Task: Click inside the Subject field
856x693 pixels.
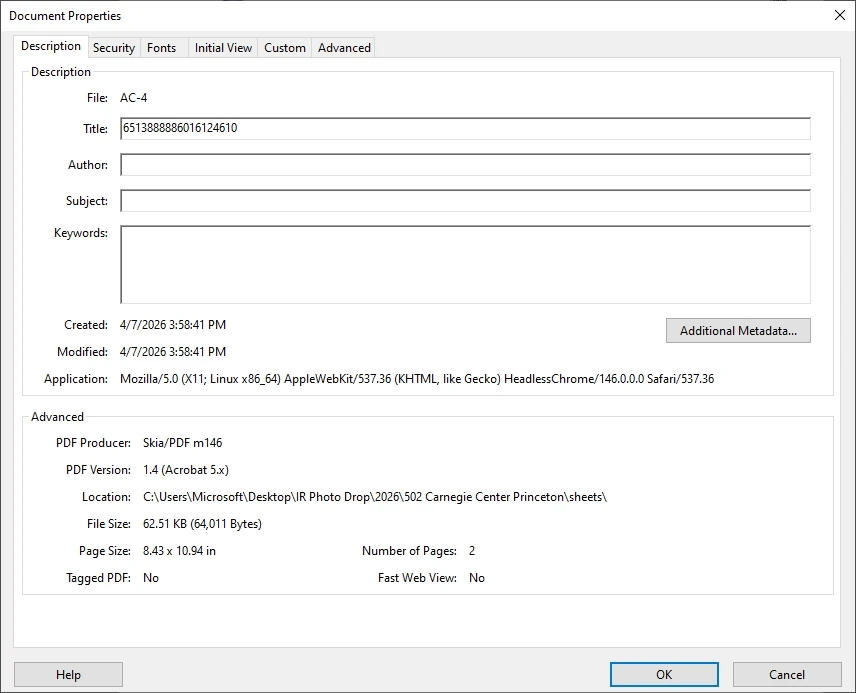Action: tap(465, 200)
